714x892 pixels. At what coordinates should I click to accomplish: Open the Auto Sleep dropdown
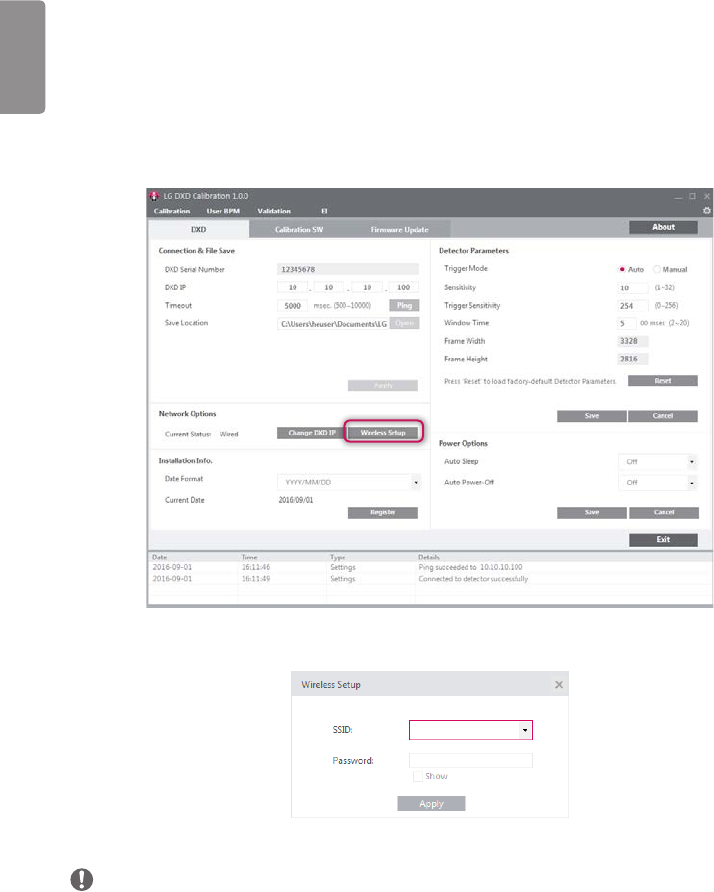click(x=692, y=462)
